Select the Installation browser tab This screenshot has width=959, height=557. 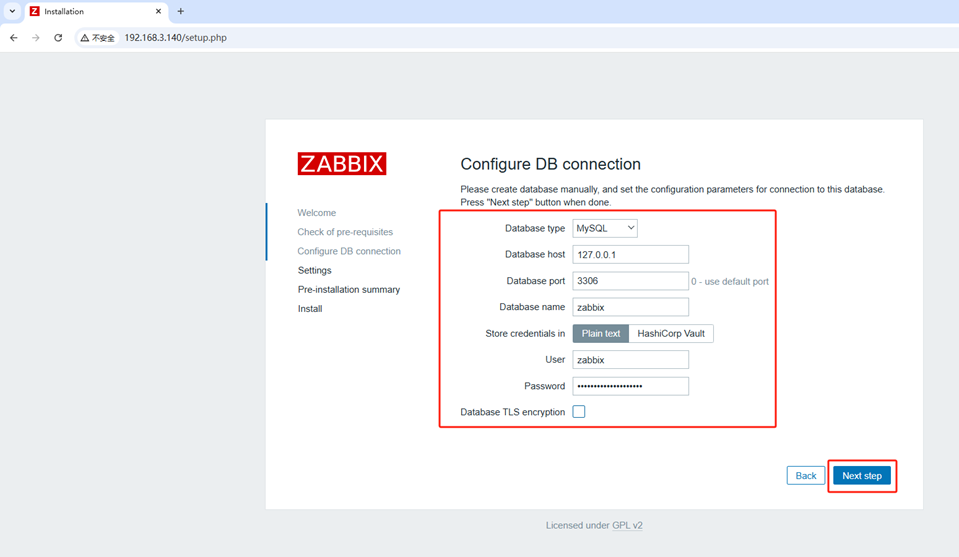[x=96, y=12]
